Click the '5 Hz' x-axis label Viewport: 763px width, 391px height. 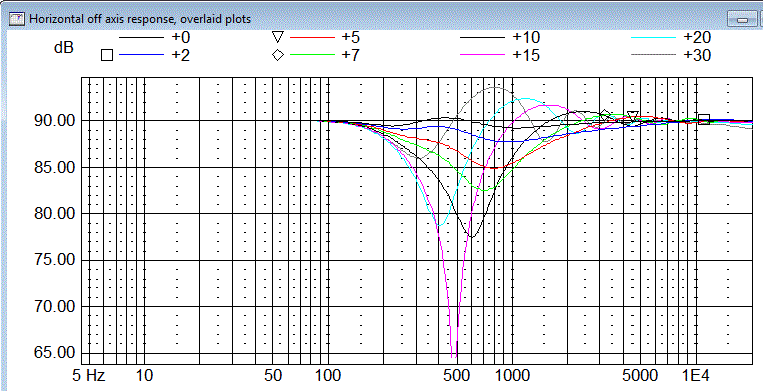(x=89, y=375)
